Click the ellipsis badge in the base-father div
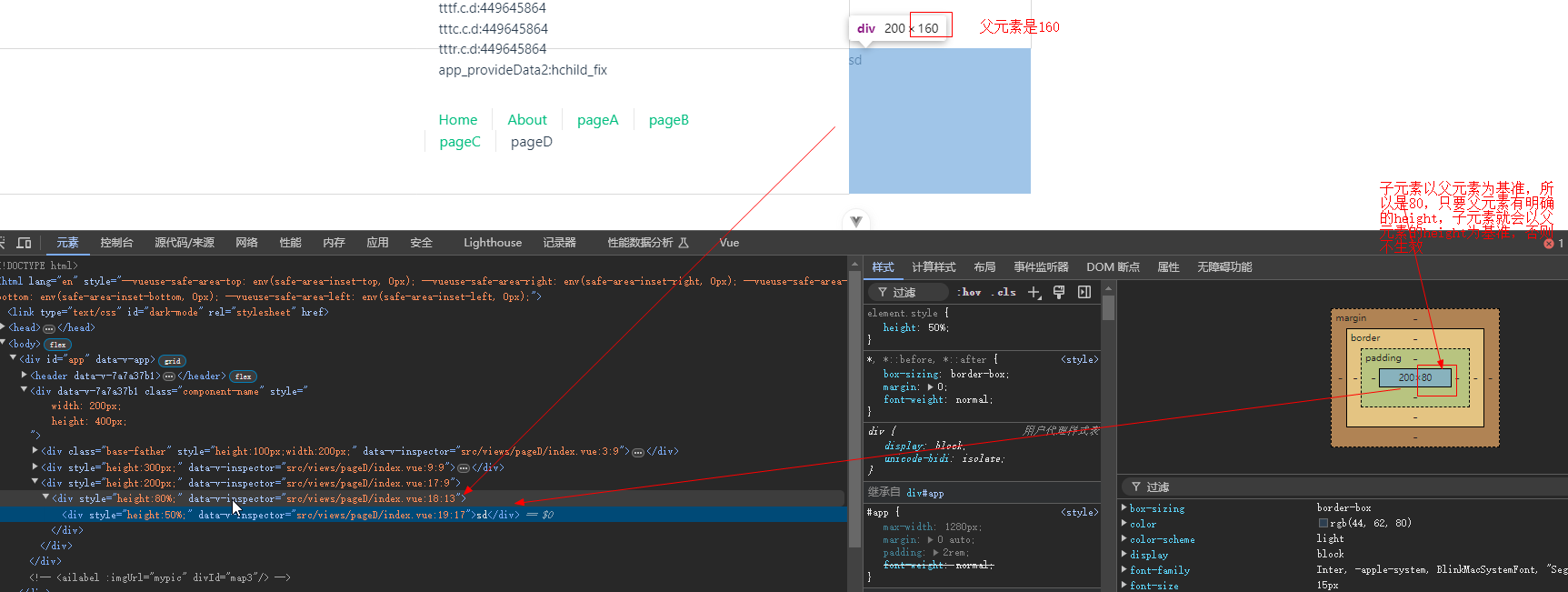The height and width of the screenshot is (592, 1568). pos(638,452)
